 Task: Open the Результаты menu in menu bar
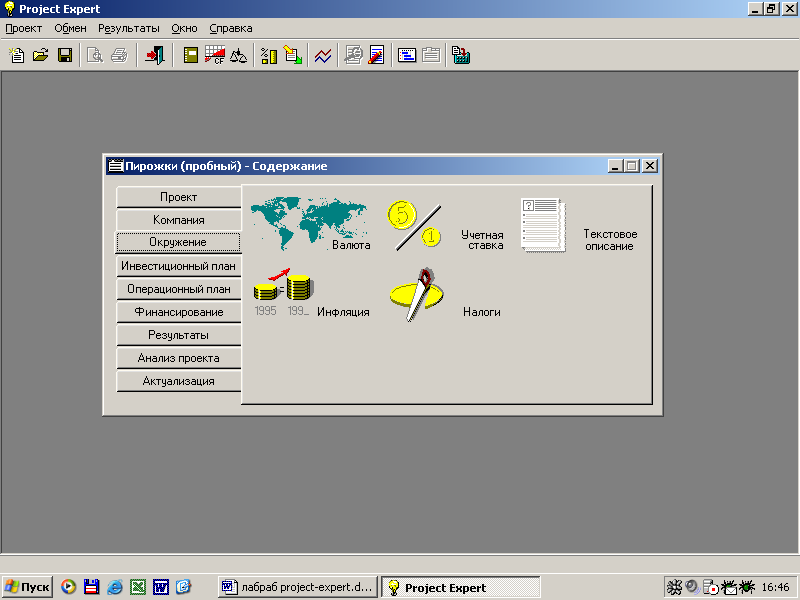tap(129, 29)
